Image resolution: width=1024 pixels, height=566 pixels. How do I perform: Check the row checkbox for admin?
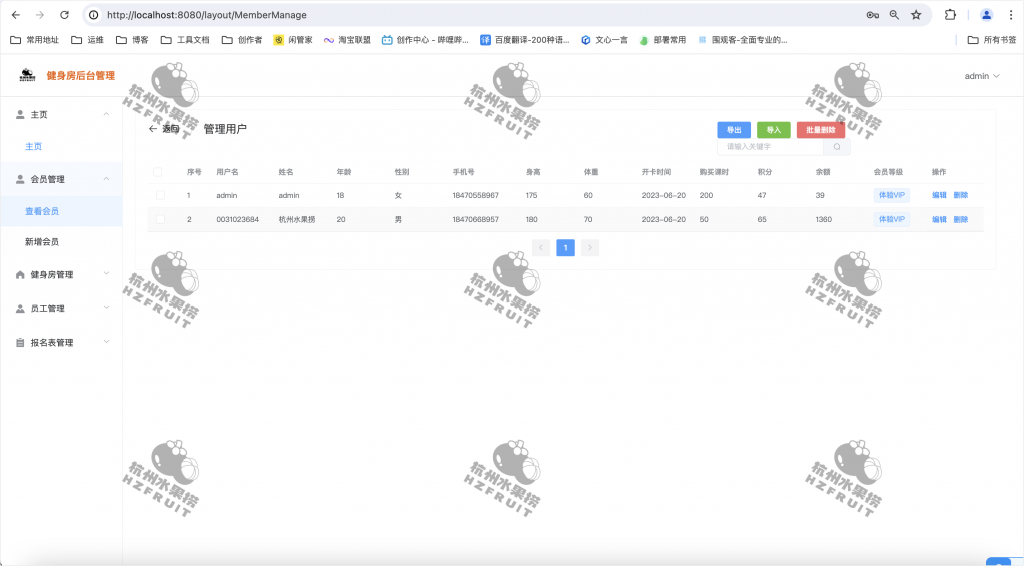coord(160,195)
